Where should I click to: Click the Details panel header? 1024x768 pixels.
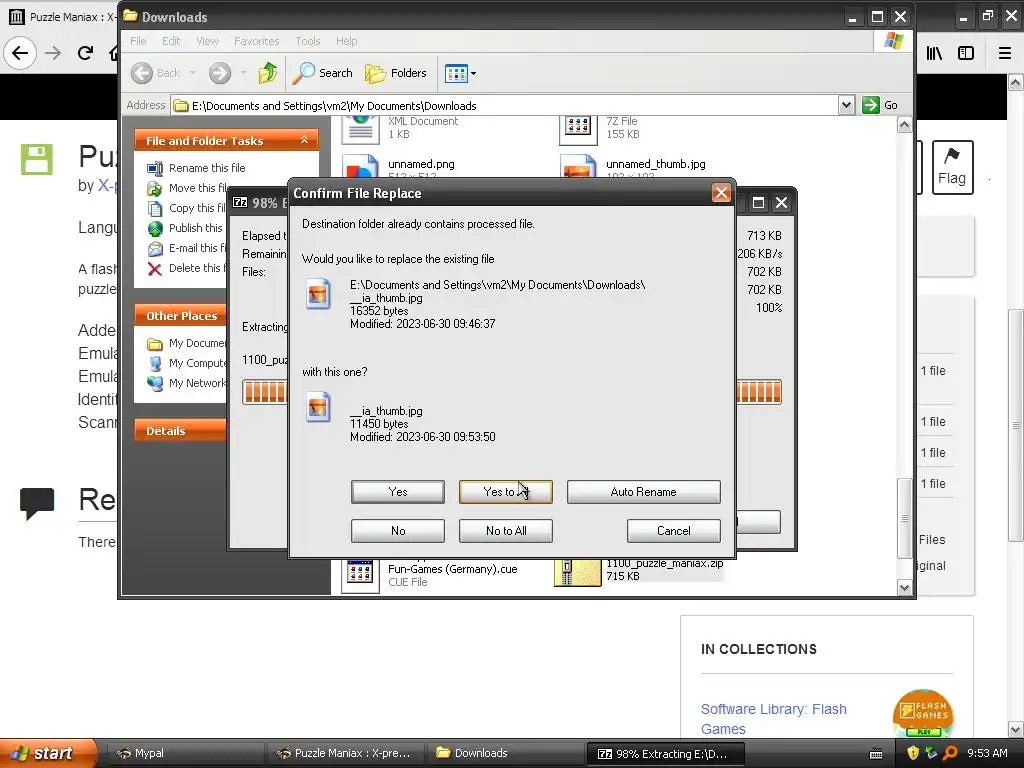click(x=180, y=431)
